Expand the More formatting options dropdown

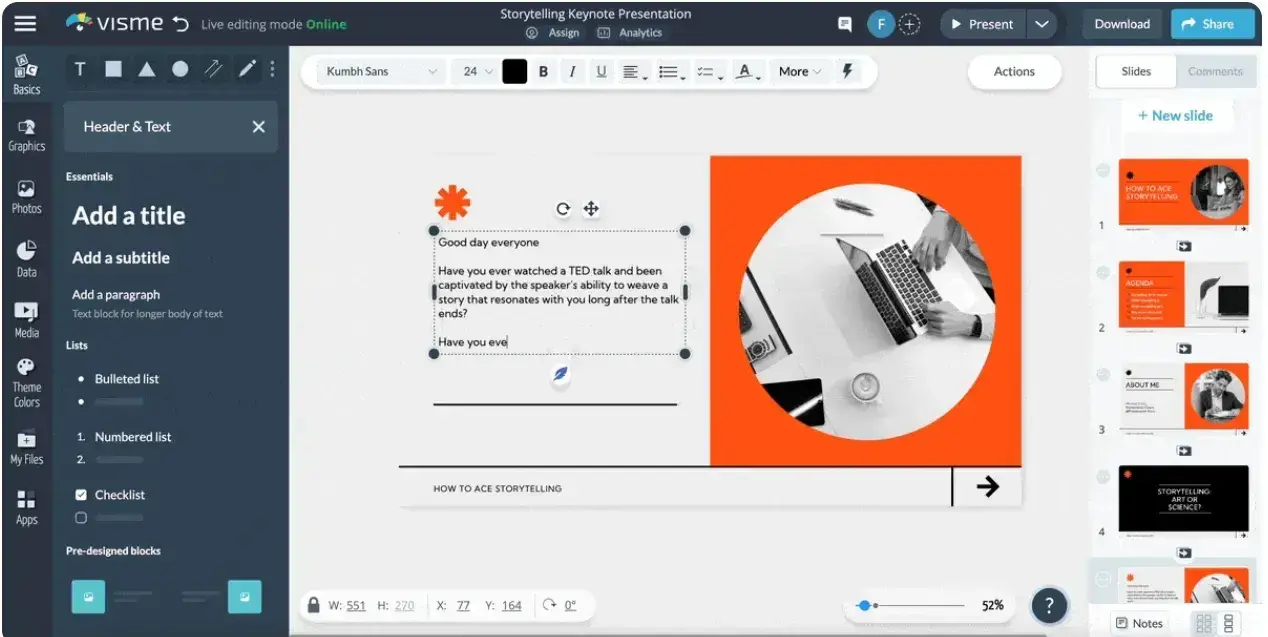click(800, 71)
